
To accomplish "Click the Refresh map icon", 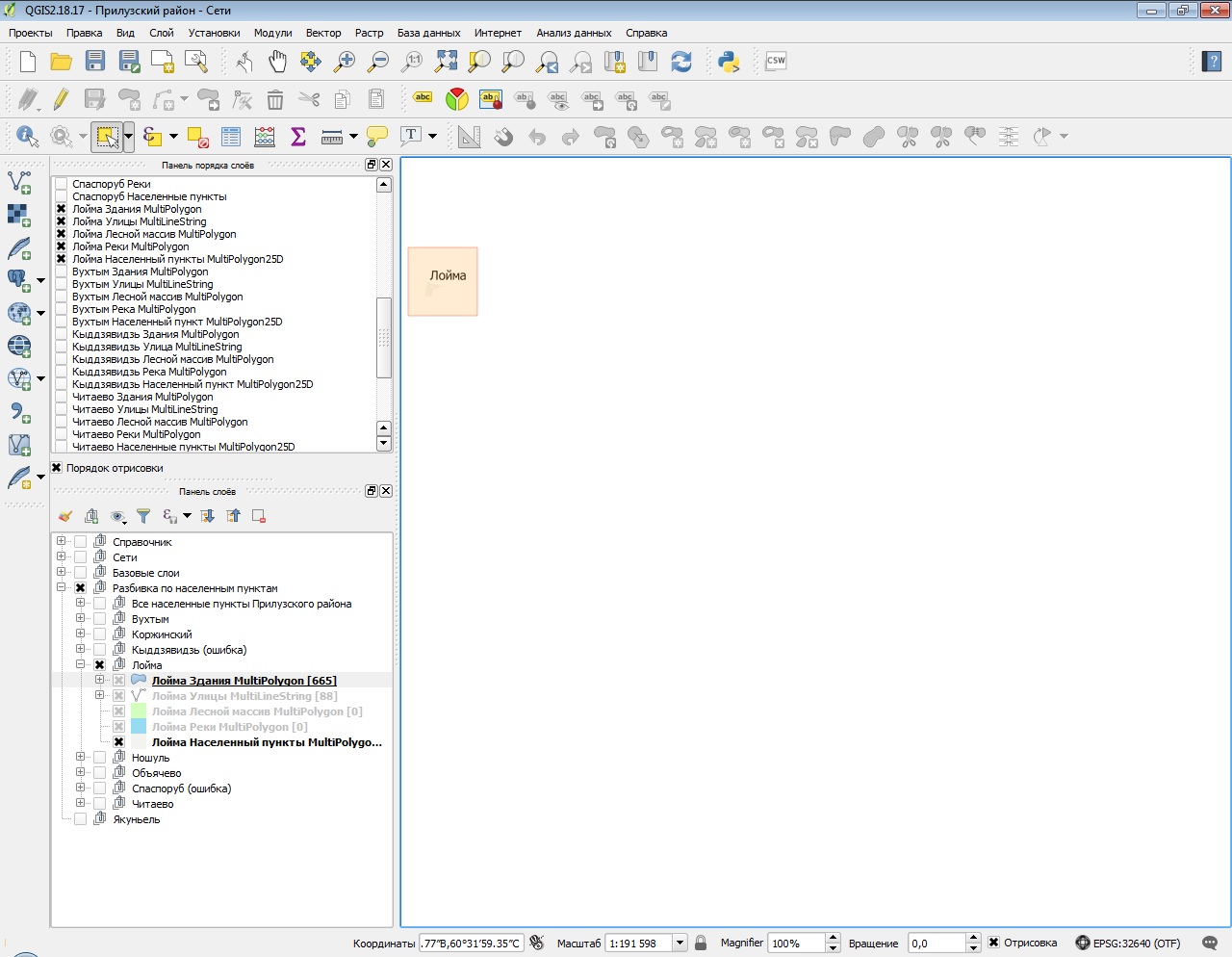I will [681, 62].
